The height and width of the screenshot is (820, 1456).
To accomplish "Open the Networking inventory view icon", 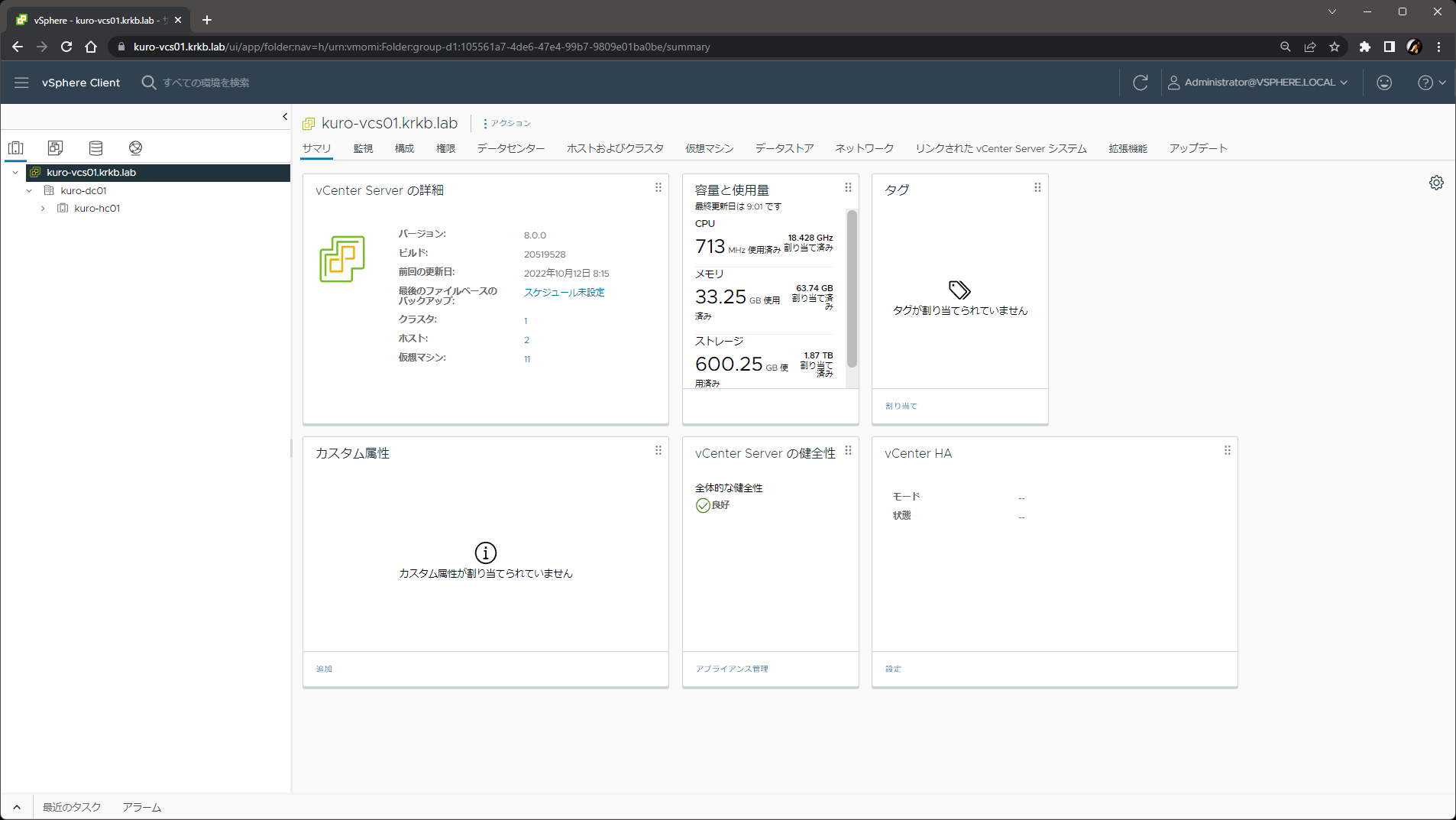I will pos(135,147).
